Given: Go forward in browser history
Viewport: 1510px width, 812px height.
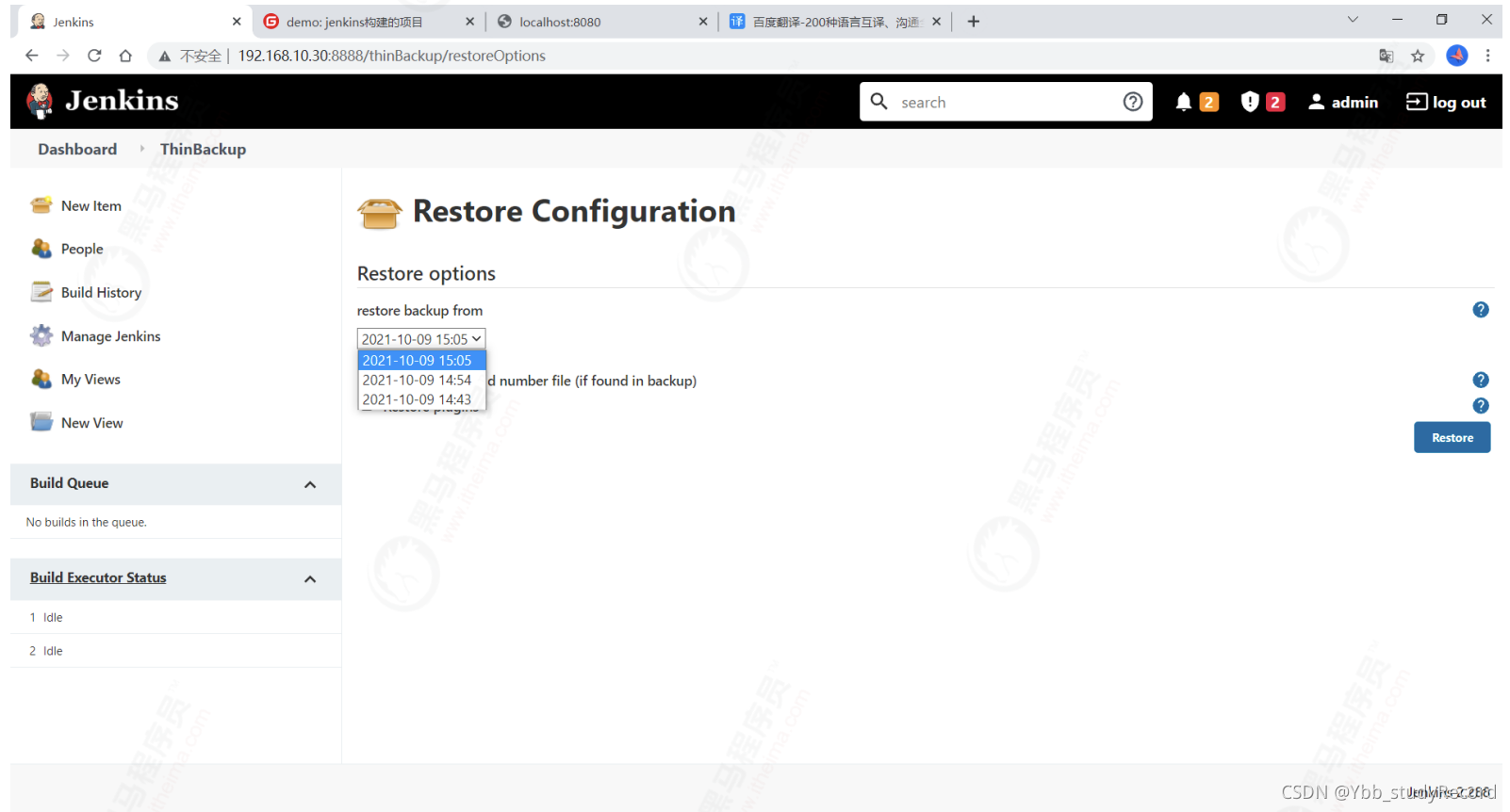Looking at the screenshot, I should (x=63, y=56).
